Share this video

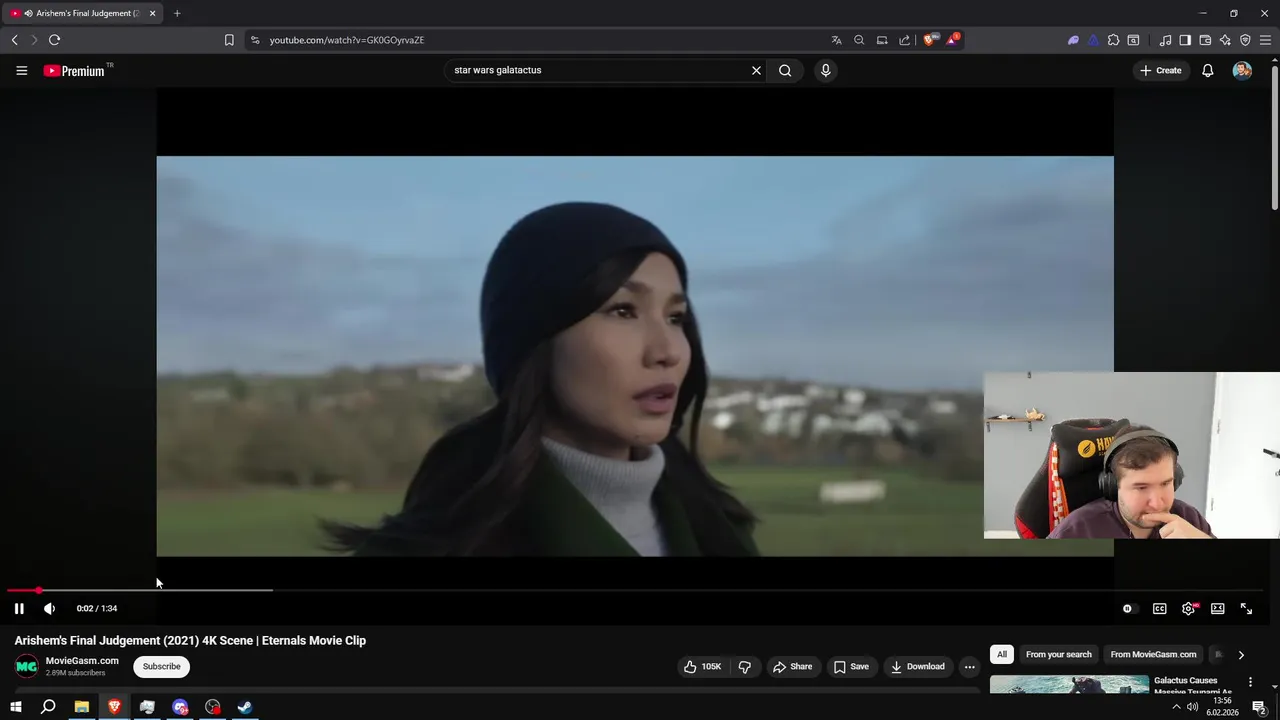coord(792,666)
